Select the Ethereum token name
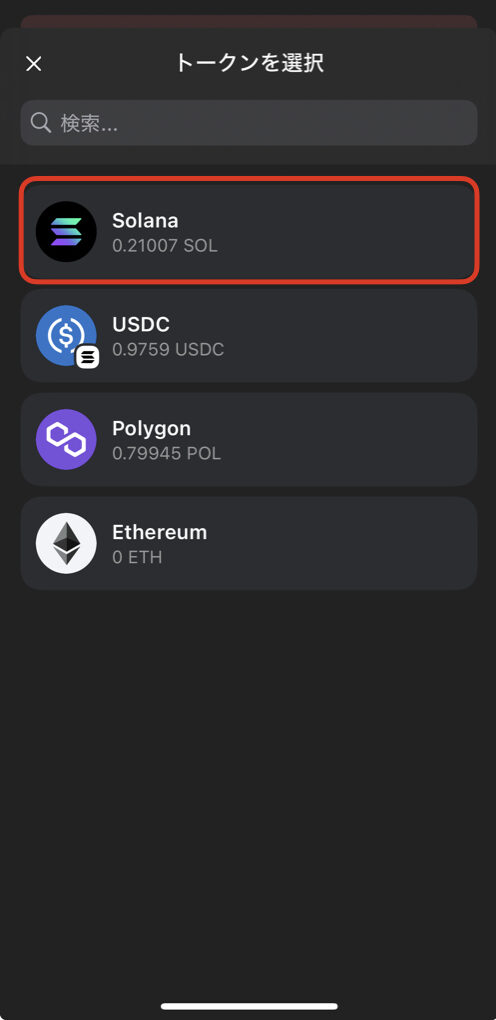 tap(159, 532)
